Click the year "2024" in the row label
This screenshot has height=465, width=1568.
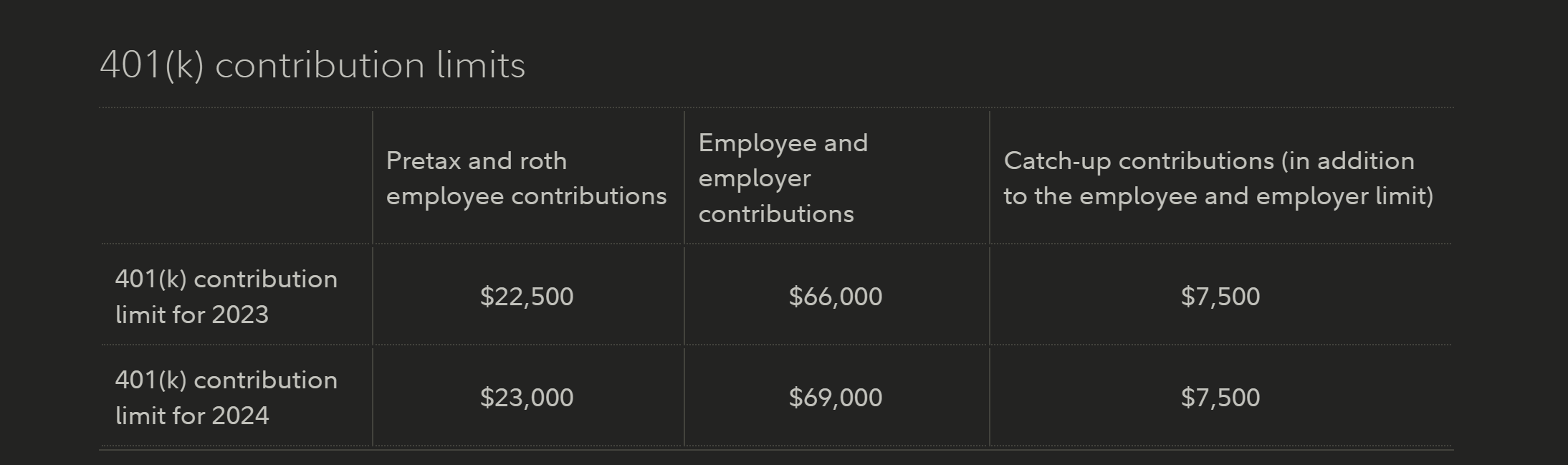coord(239,416)
